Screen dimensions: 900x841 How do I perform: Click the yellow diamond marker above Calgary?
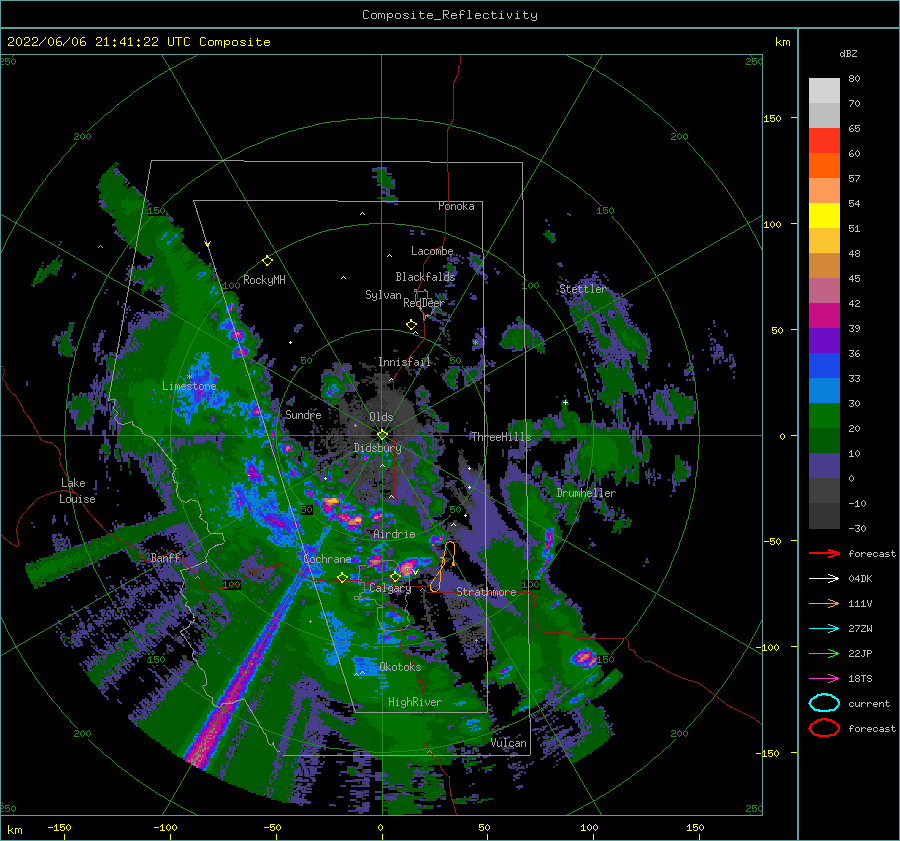pos(395,576)
